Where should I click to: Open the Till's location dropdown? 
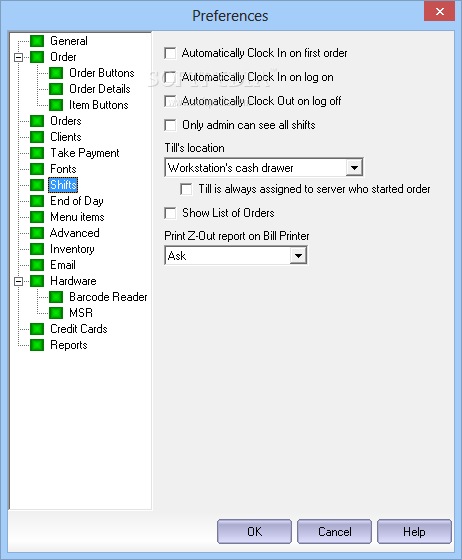[x=354, y=168]
